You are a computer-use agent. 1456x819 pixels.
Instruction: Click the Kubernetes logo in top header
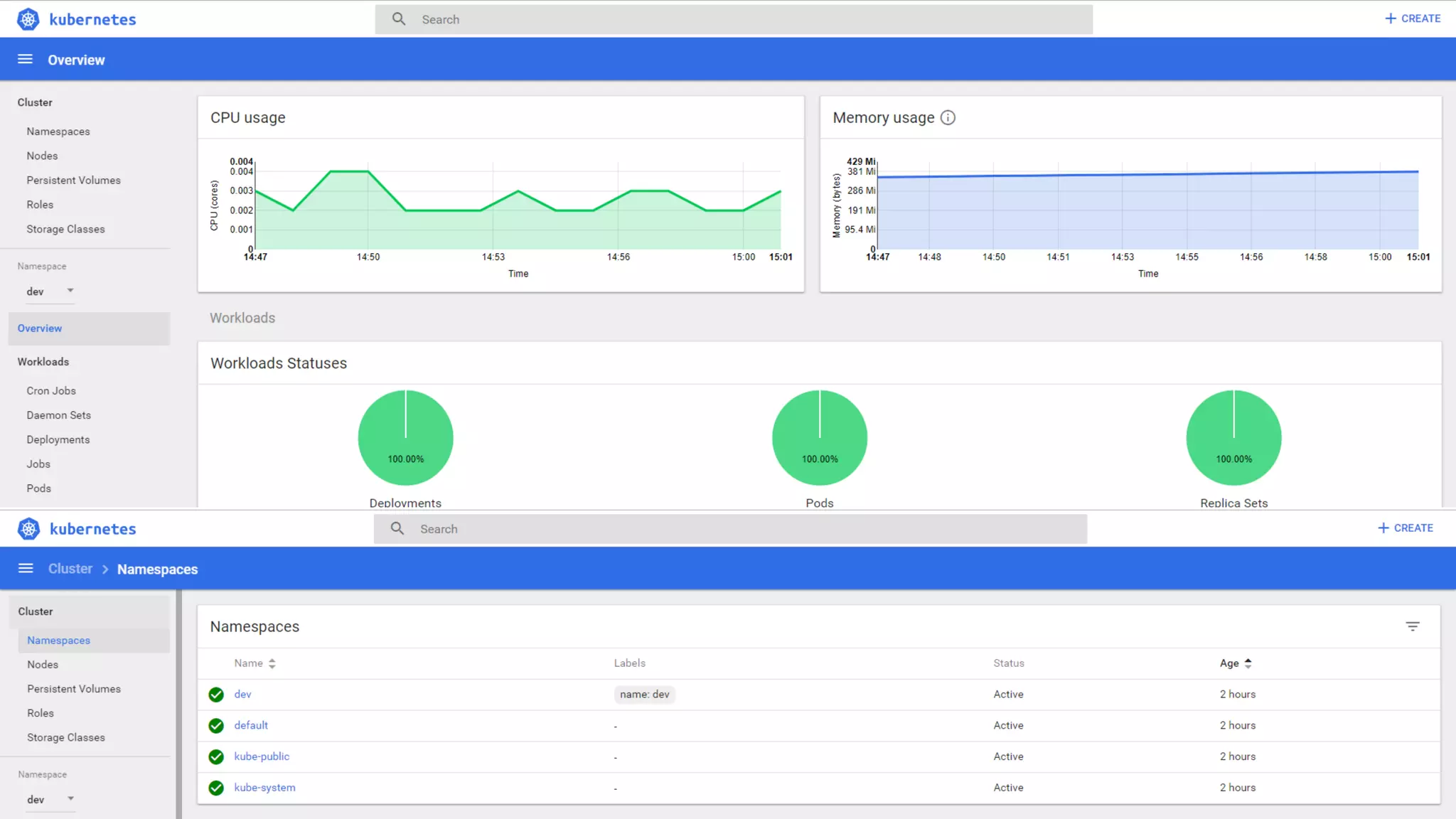point(28,19)
